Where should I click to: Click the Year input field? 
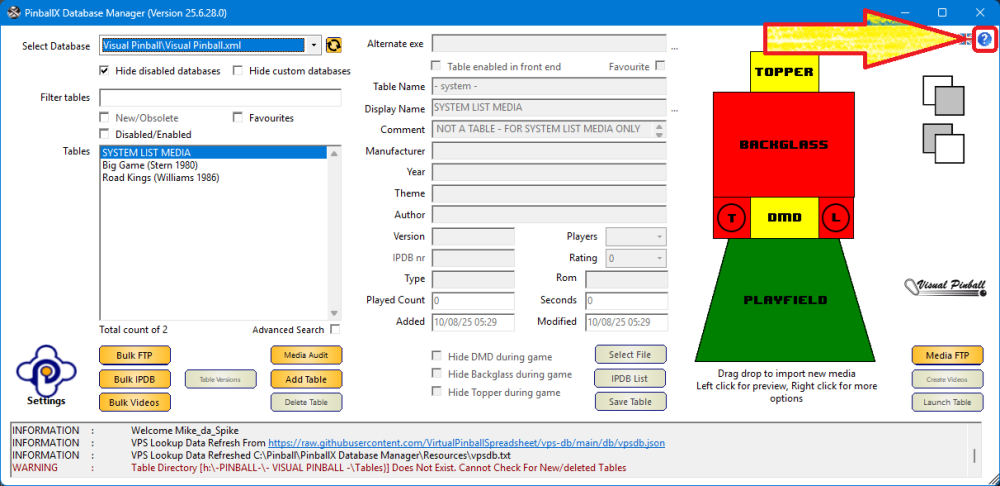coord(549,172)
